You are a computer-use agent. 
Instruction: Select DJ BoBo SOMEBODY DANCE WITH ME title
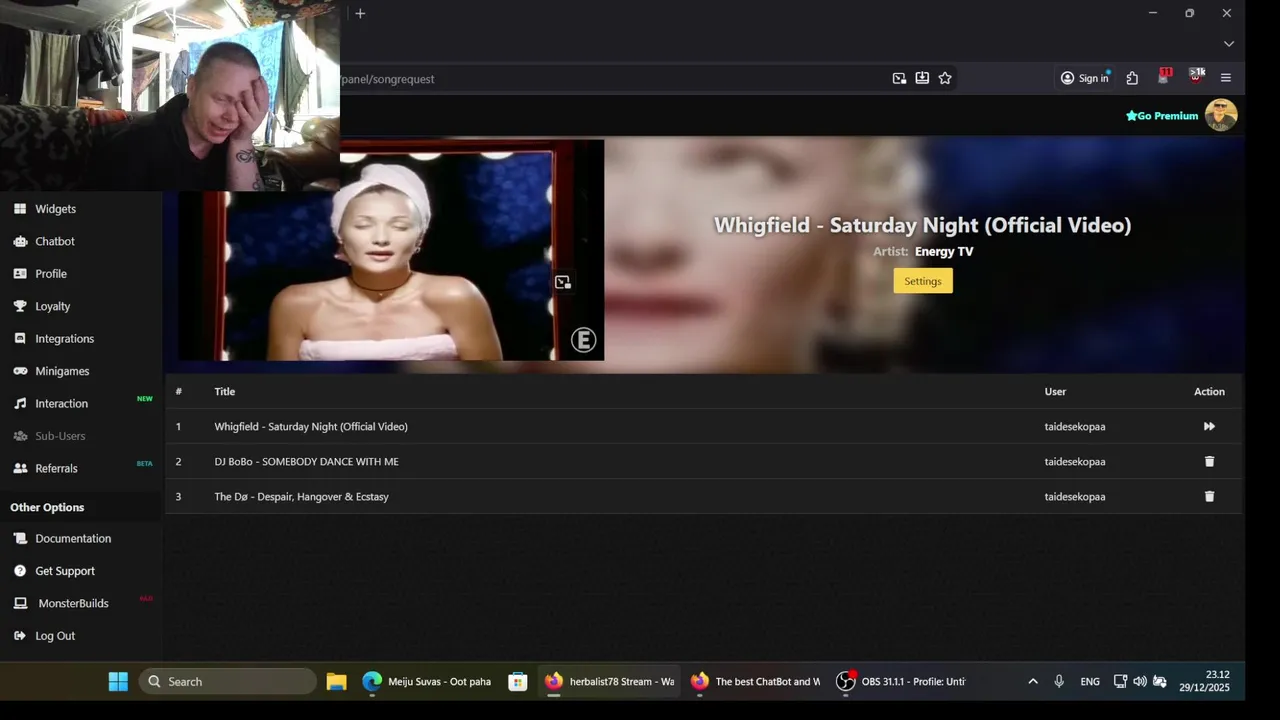pyautogui.click(x=306, y=462)
